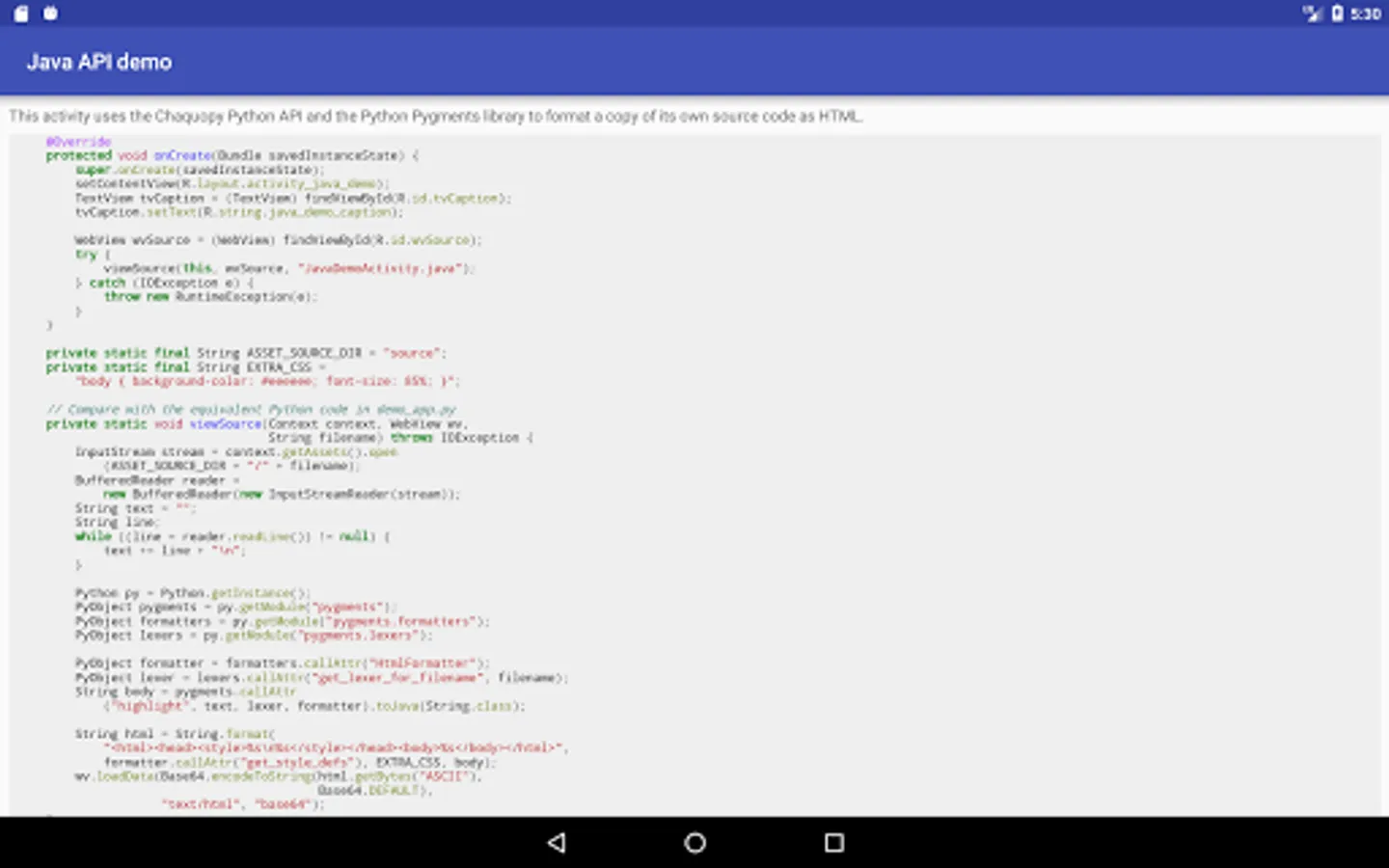This screenshot has width=1389, height=868.
Task: Tap the Recent Apps square button
Action: [834, 842]
